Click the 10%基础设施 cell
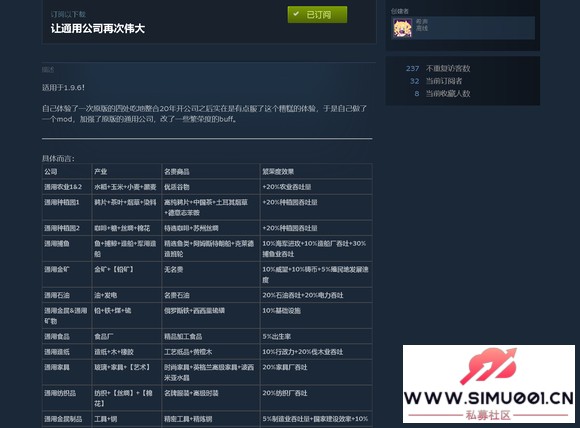 (x=316, y=316)
